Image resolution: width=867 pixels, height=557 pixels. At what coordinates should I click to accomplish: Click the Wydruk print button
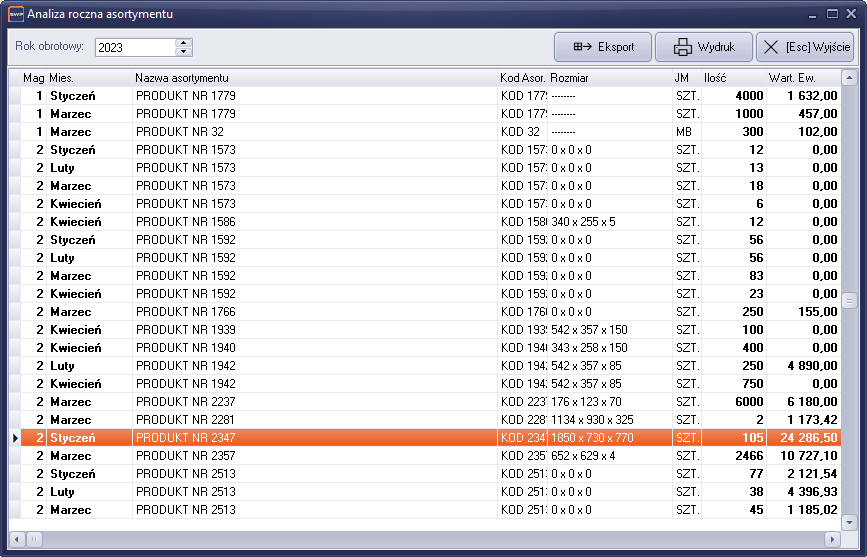point(704,47)
